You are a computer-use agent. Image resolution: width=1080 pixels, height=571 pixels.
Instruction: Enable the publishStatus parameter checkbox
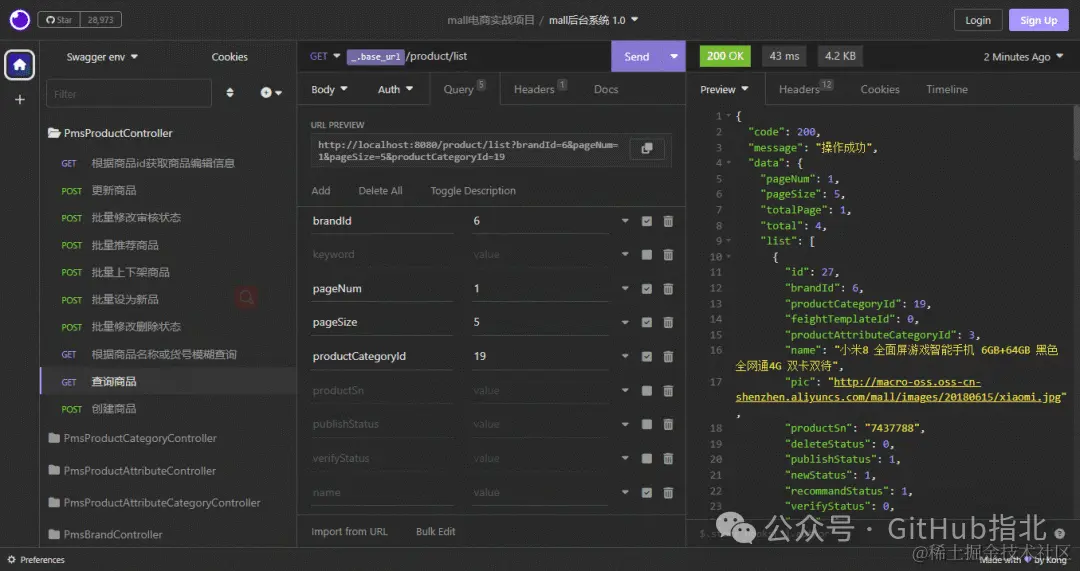[x=647, y=424]
